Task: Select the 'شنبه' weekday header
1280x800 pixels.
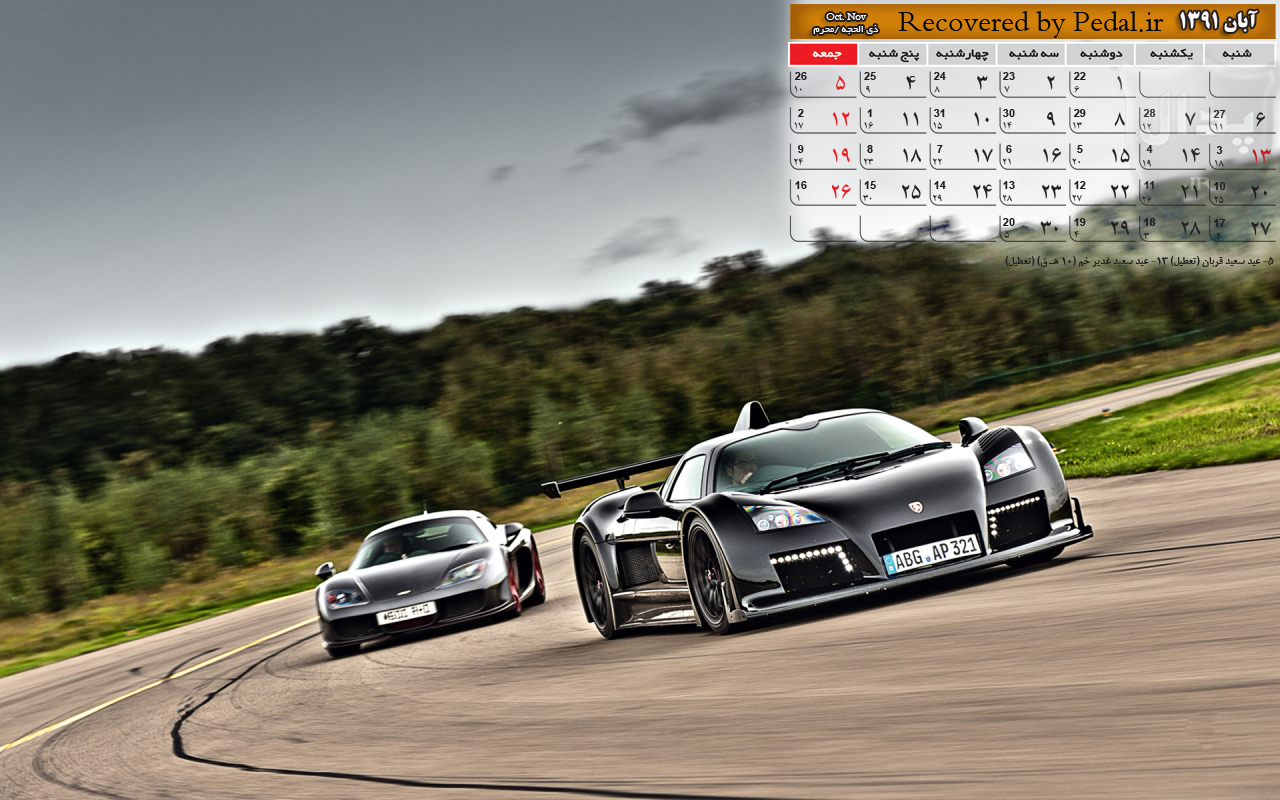Action: pyautogui.click(x=1240, y=54)
